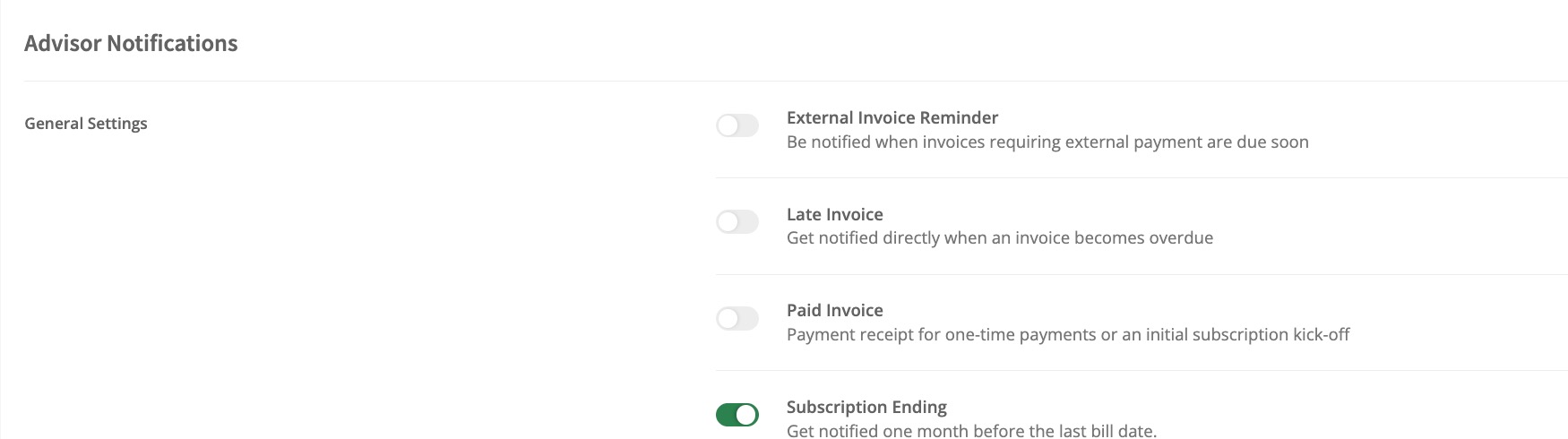Click separator between Late Invoice and Paid Invoice
This screenshot has width=1568, height=439.
[1142, 274]
